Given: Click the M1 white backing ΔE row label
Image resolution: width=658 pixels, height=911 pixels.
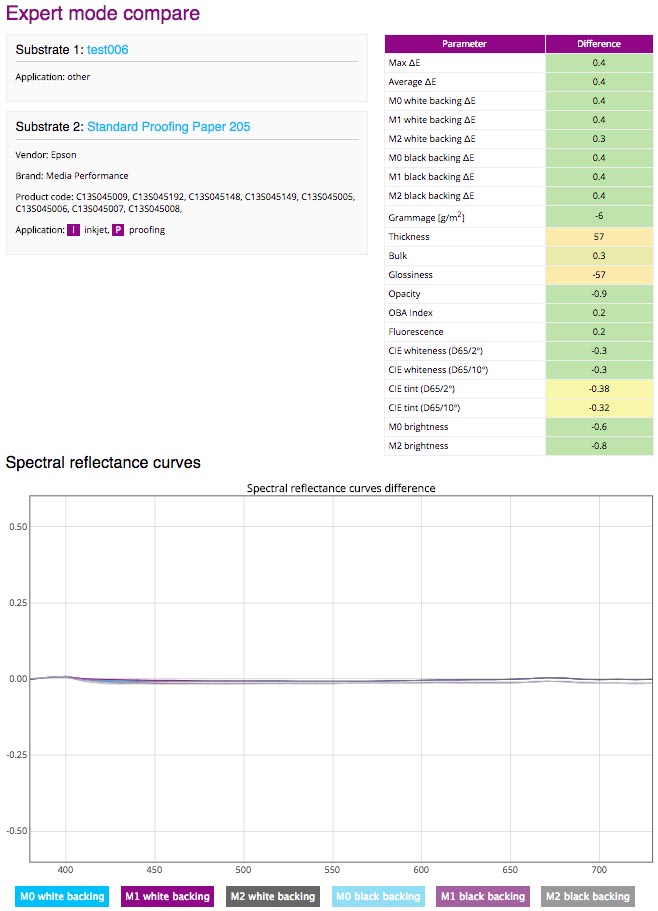Looking at the screenshot, I should coord(432,120).
